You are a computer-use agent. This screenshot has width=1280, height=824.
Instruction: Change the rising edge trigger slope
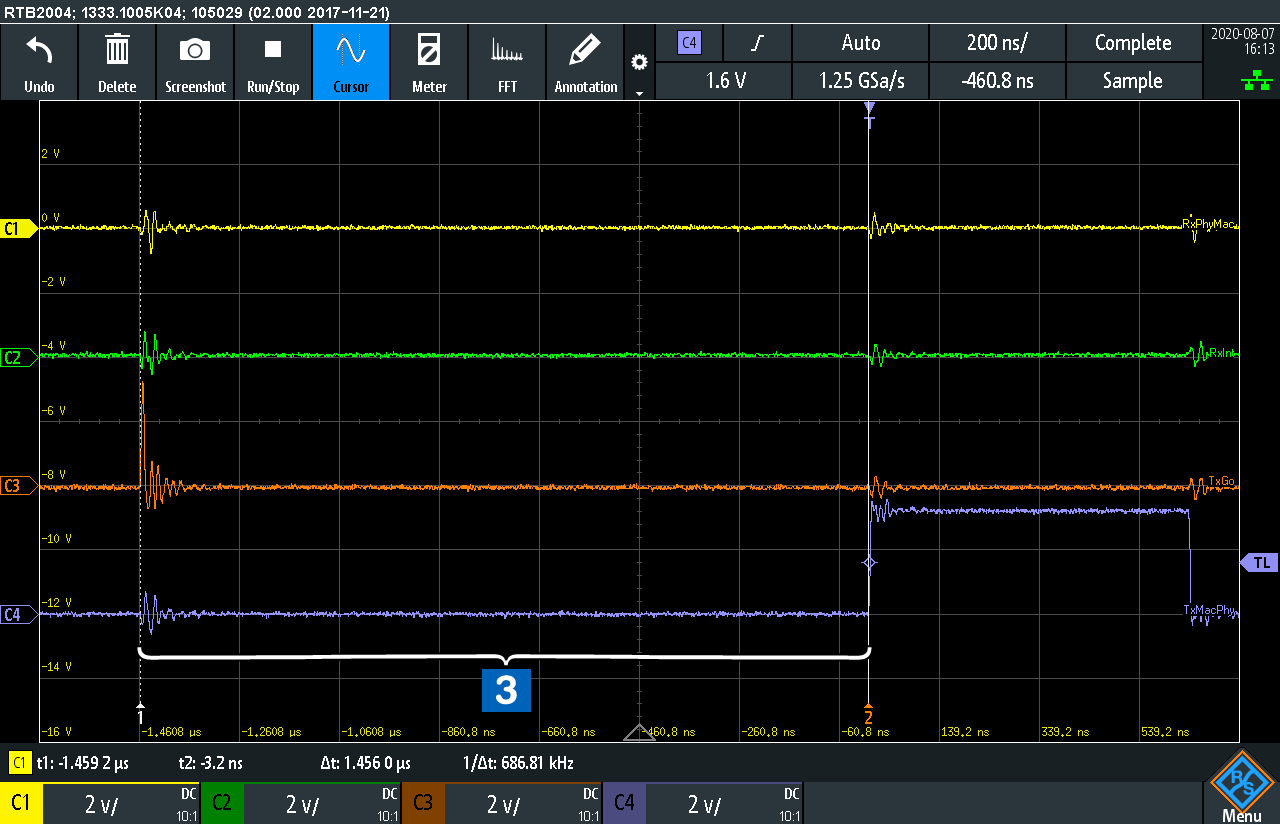pyautogui.click(x=758, y=43)
